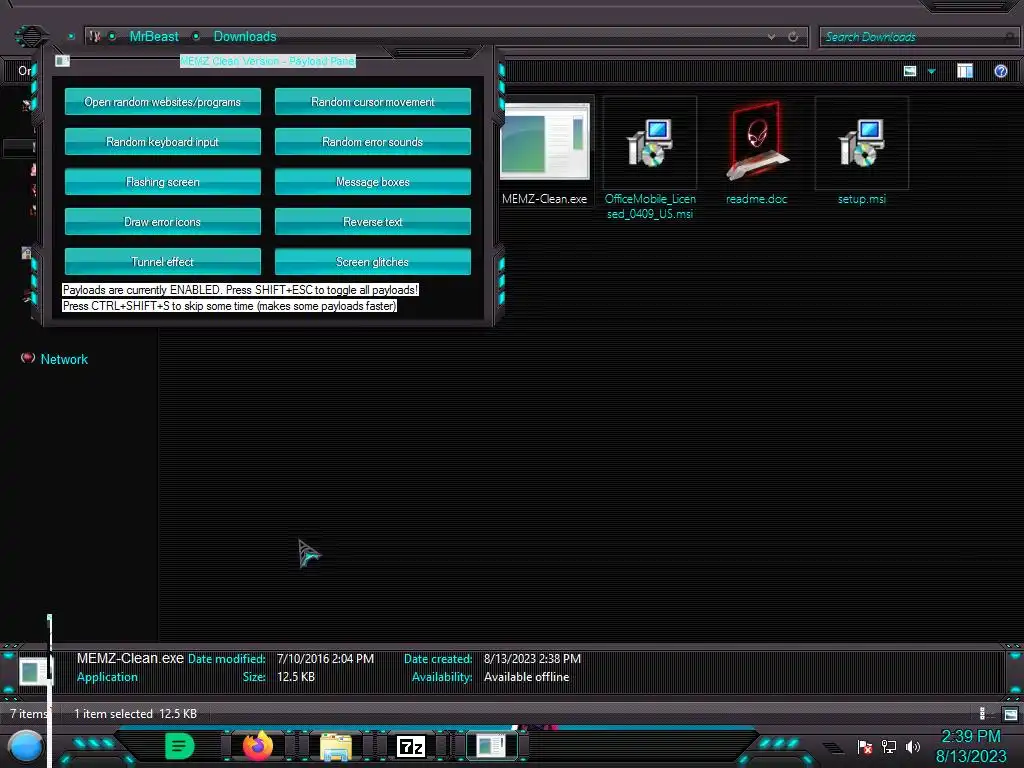
Task: Click the change view icon
Action: click(x=910, y=71)
